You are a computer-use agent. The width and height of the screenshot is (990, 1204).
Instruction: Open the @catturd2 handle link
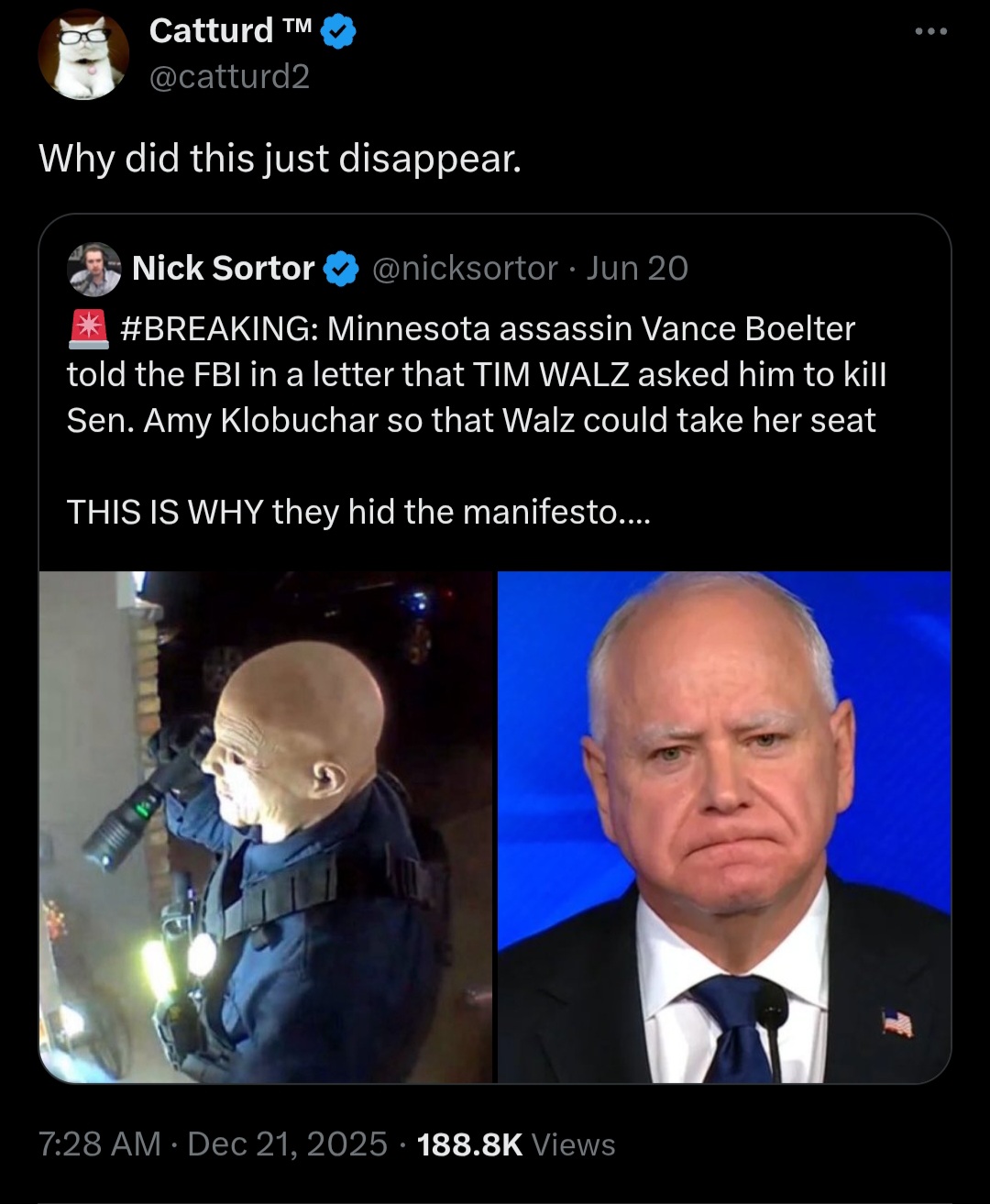click(229, 76)
